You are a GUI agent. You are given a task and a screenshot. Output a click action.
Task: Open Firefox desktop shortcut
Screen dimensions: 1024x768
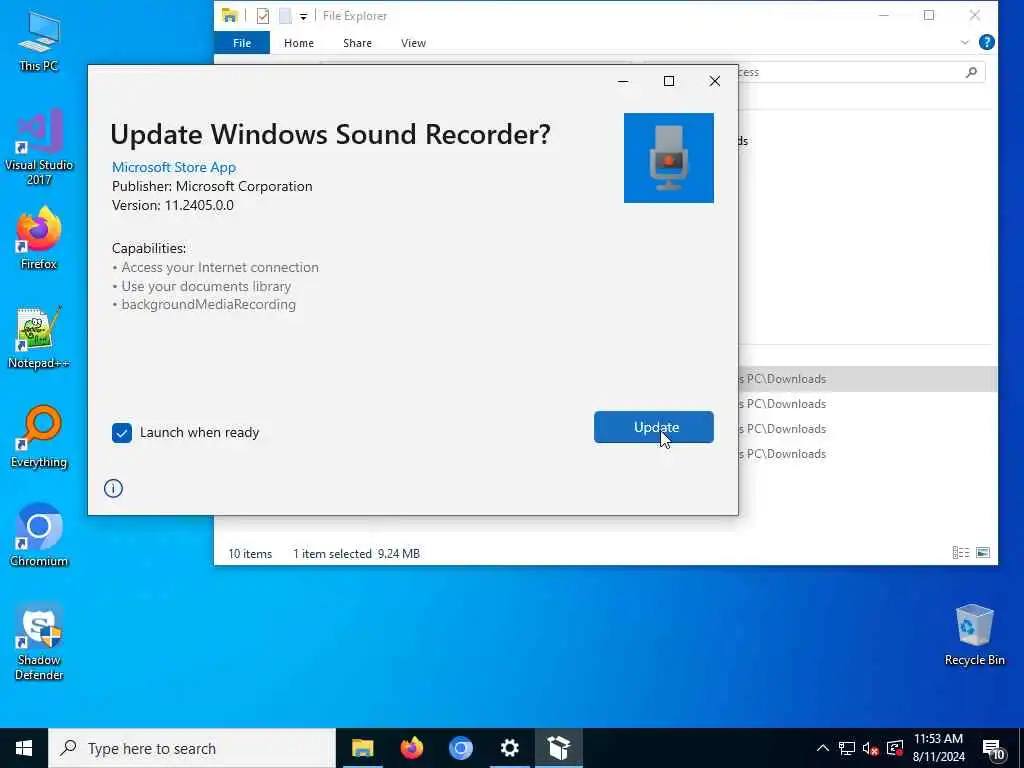tap(39, 238)
